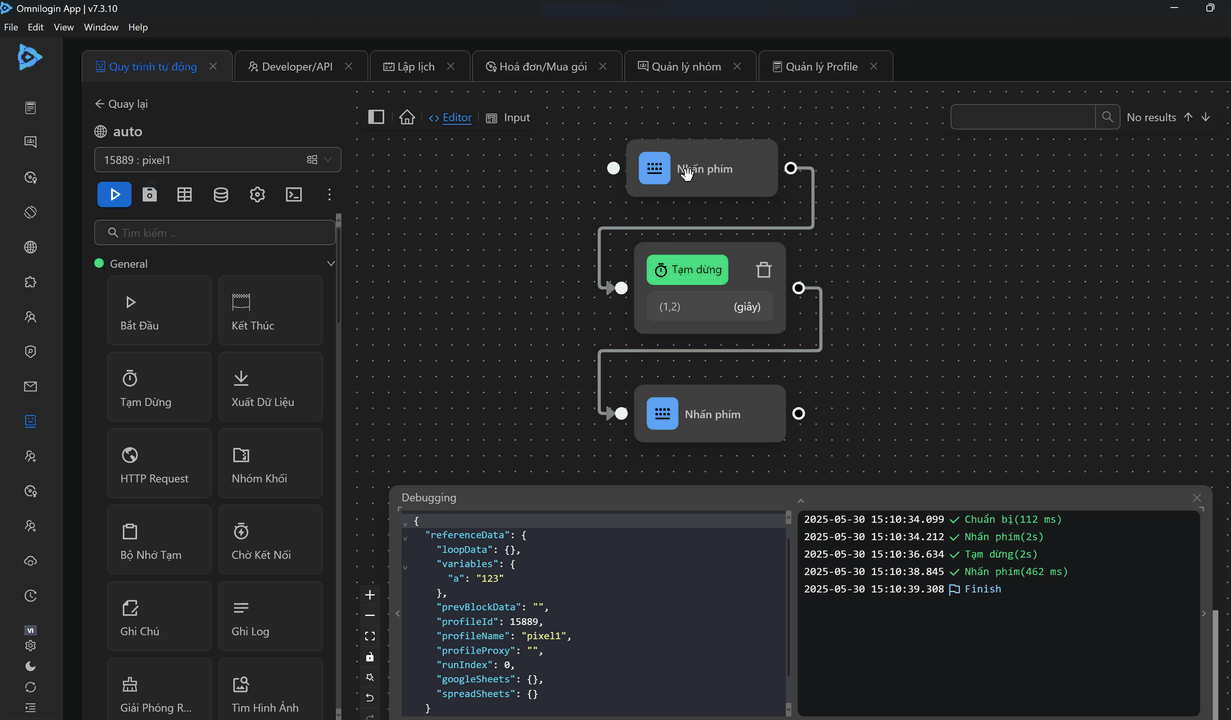The height and width of the screenshot is (720, 1231).
Task: Toggle the canvas lock icon
Action: (370, 657)
